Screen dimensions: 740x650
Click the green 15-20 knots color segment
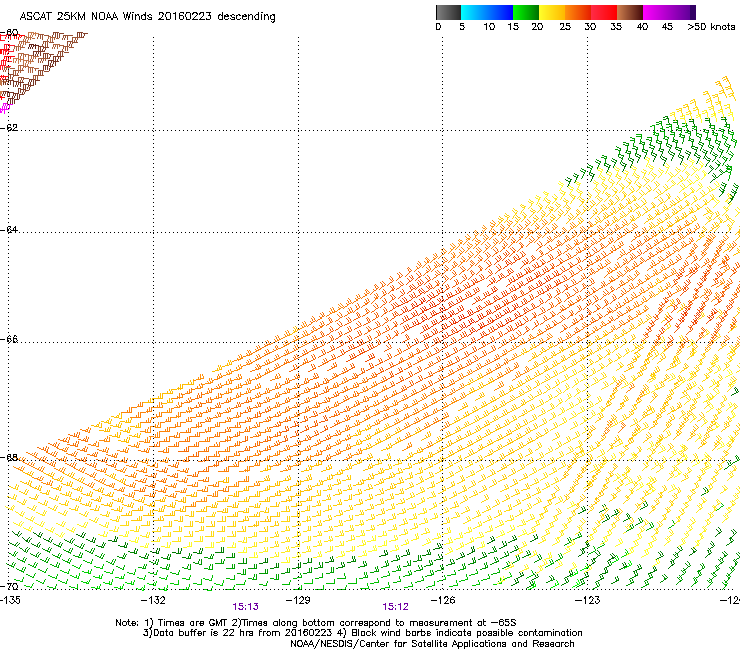(x=526, y=12)
